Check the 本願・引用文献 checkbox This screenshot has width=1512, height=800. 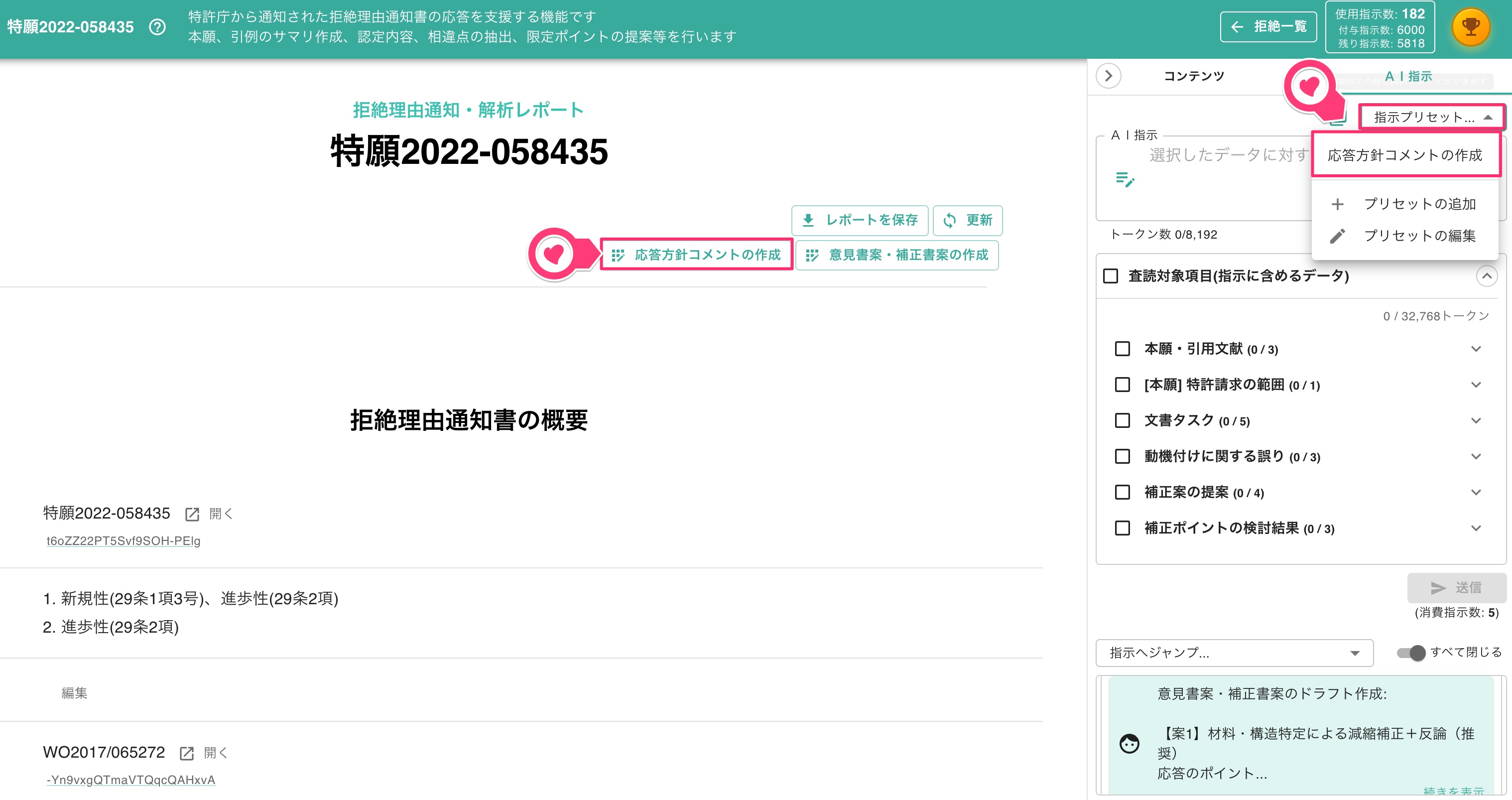coord(1122,349)
